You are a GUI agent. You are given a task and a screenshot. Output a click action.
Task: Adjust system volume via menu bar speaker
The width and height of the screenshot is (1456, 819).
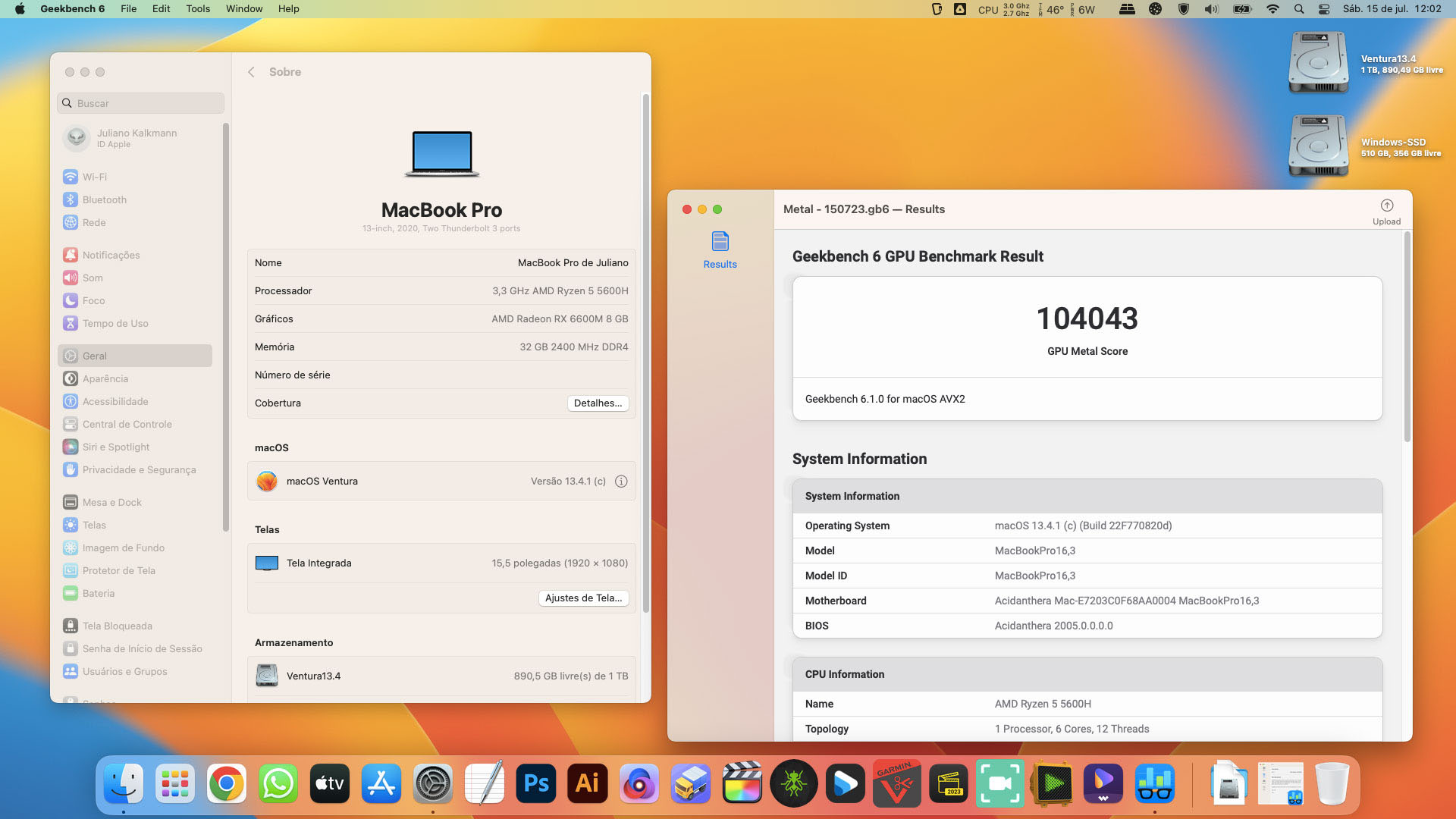coord(1211,8)
